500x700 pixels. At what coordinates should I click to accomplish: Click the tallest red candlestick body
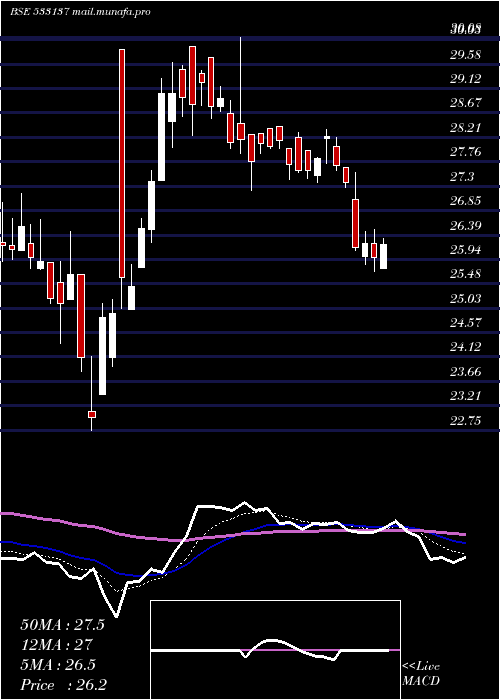pos(122,163)
